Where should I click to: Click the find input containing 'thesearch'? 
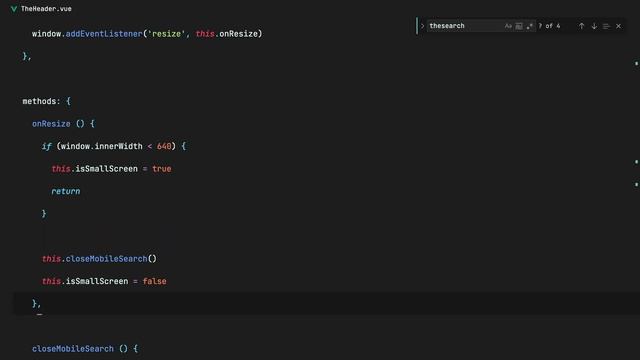click(x=464, y=26)
